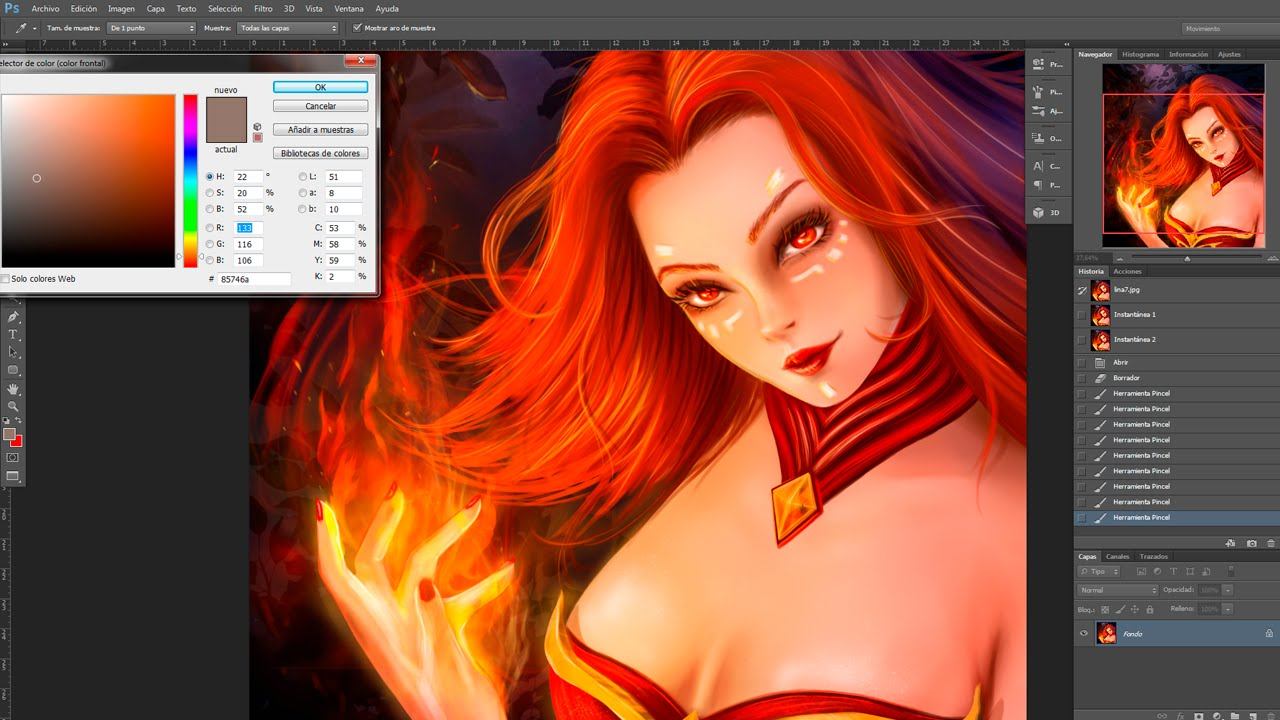This screenshot has width=1280, height=720.
Task: Filter layers by type (T) icon
Action: pos(1173,571)
